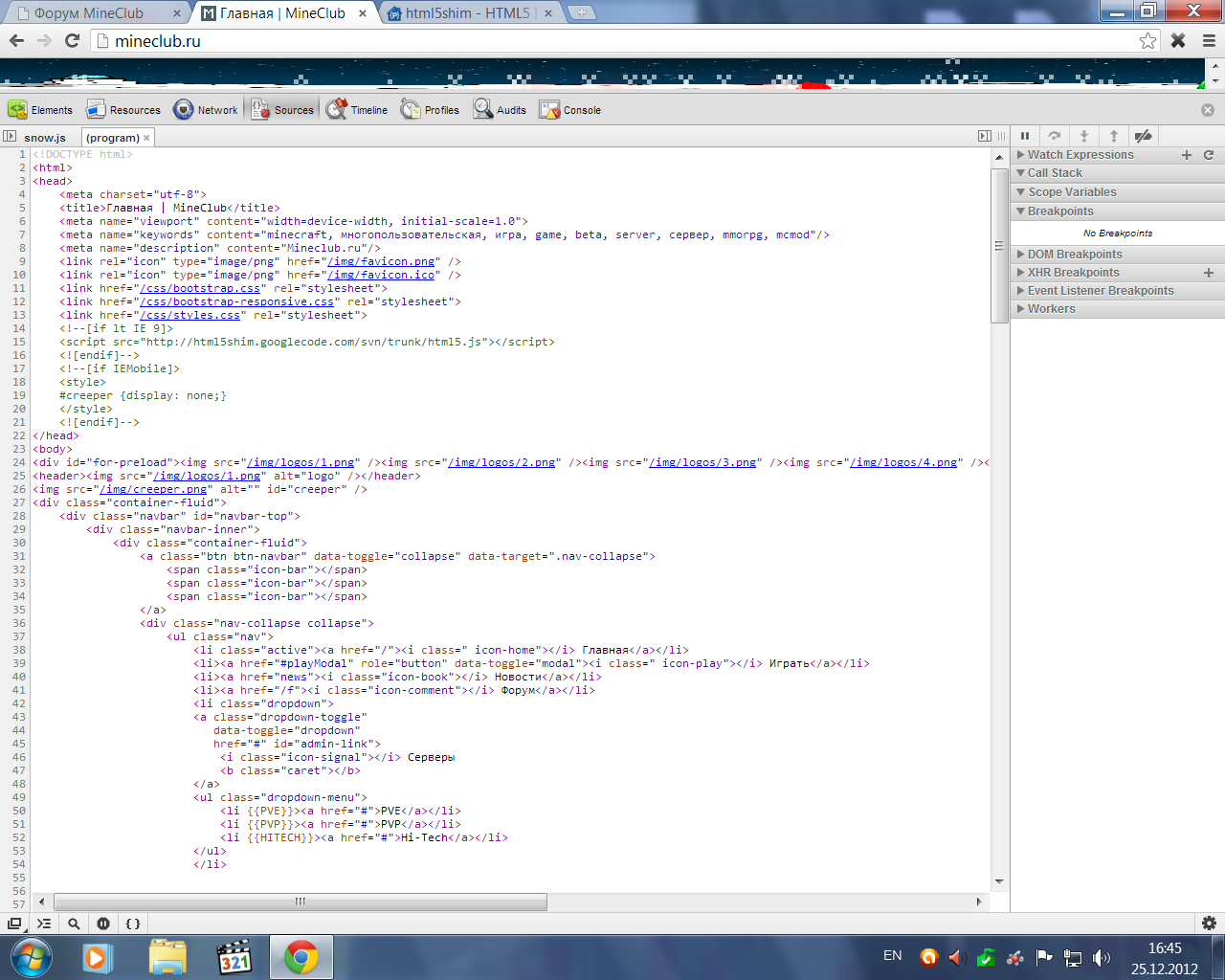The width and height of the screenshot is (1225, 980).
Task: Show the file navigator sidebar
Action: (x=10, y=137)
